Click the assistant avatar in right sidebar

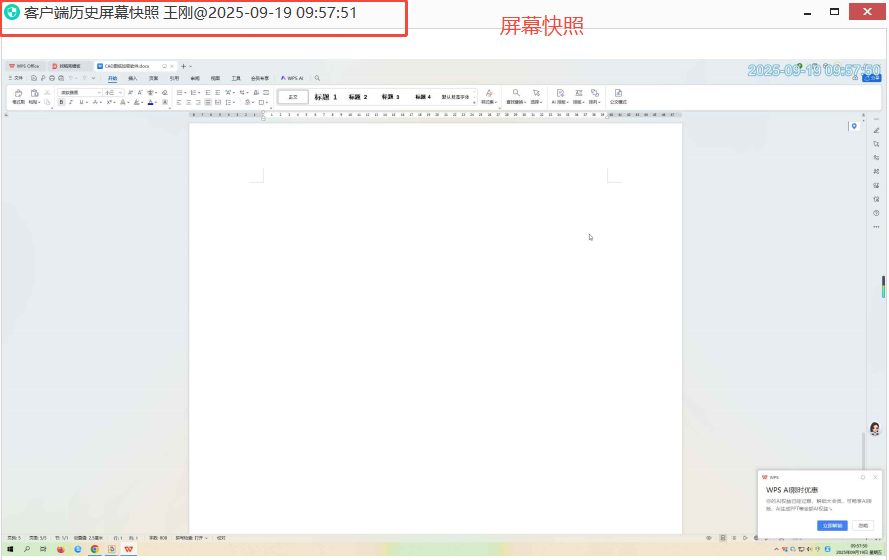coord(875,429)
